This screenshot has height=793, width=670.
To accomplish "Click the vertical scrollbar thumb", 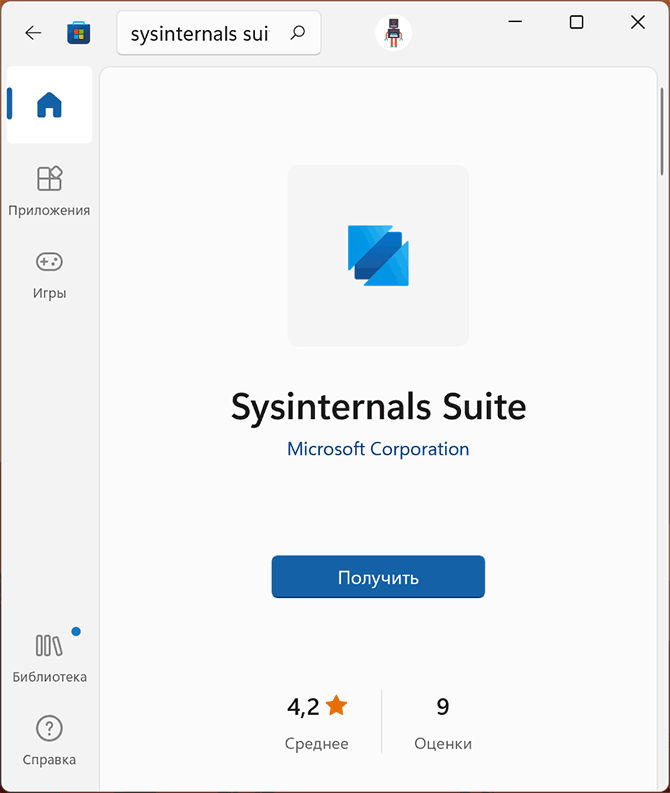I will point(662,131).
